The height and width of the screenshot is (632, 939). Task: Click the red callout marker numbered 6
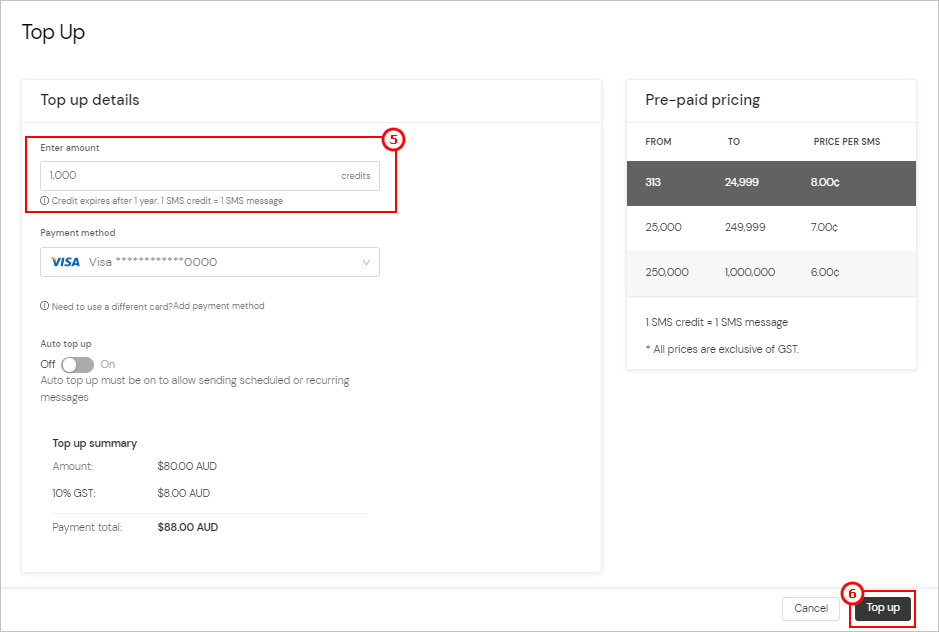(851, 594)
